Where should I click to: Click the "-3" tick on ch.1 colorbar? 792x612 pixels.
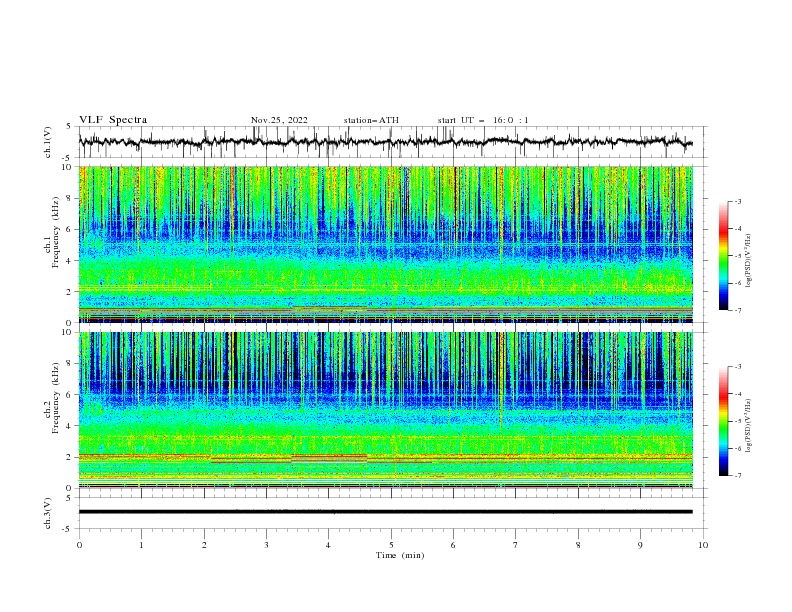point(737,201)
